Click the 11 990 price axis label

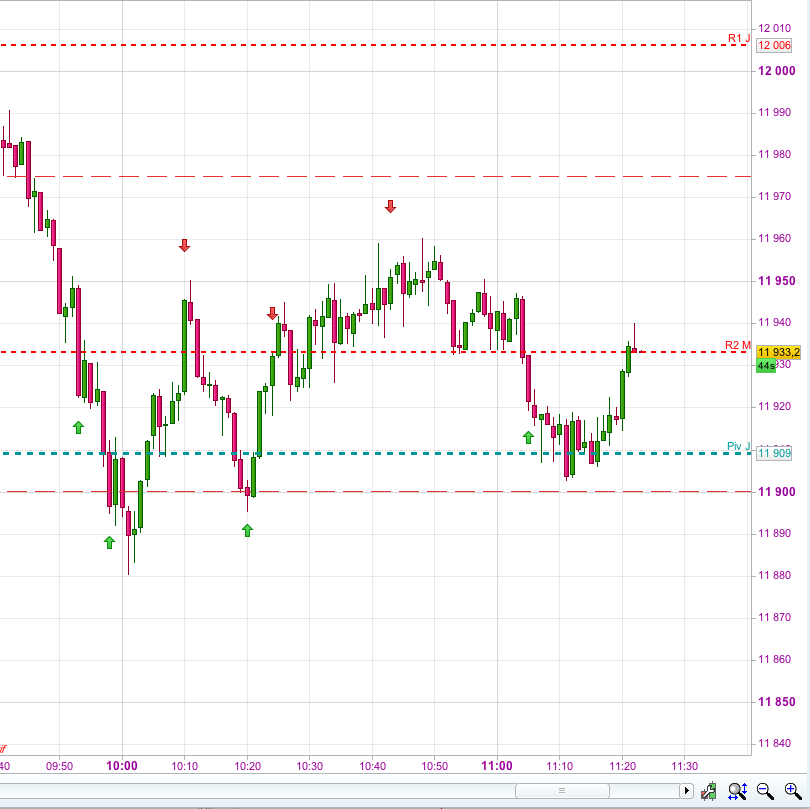pyautogui.click(x=774, y=113)
